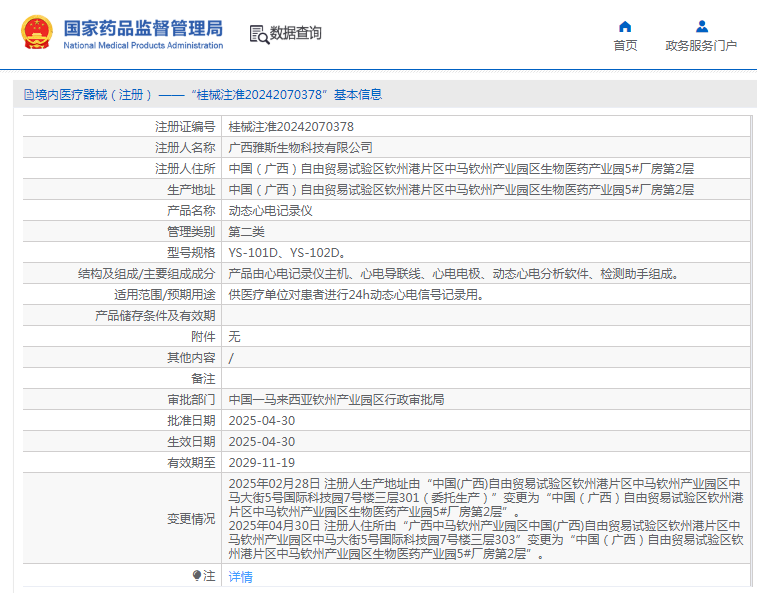Click the 结构及组成/主要组成成分 label
This screenshot has width=757, height=593.
coord(147,274)
